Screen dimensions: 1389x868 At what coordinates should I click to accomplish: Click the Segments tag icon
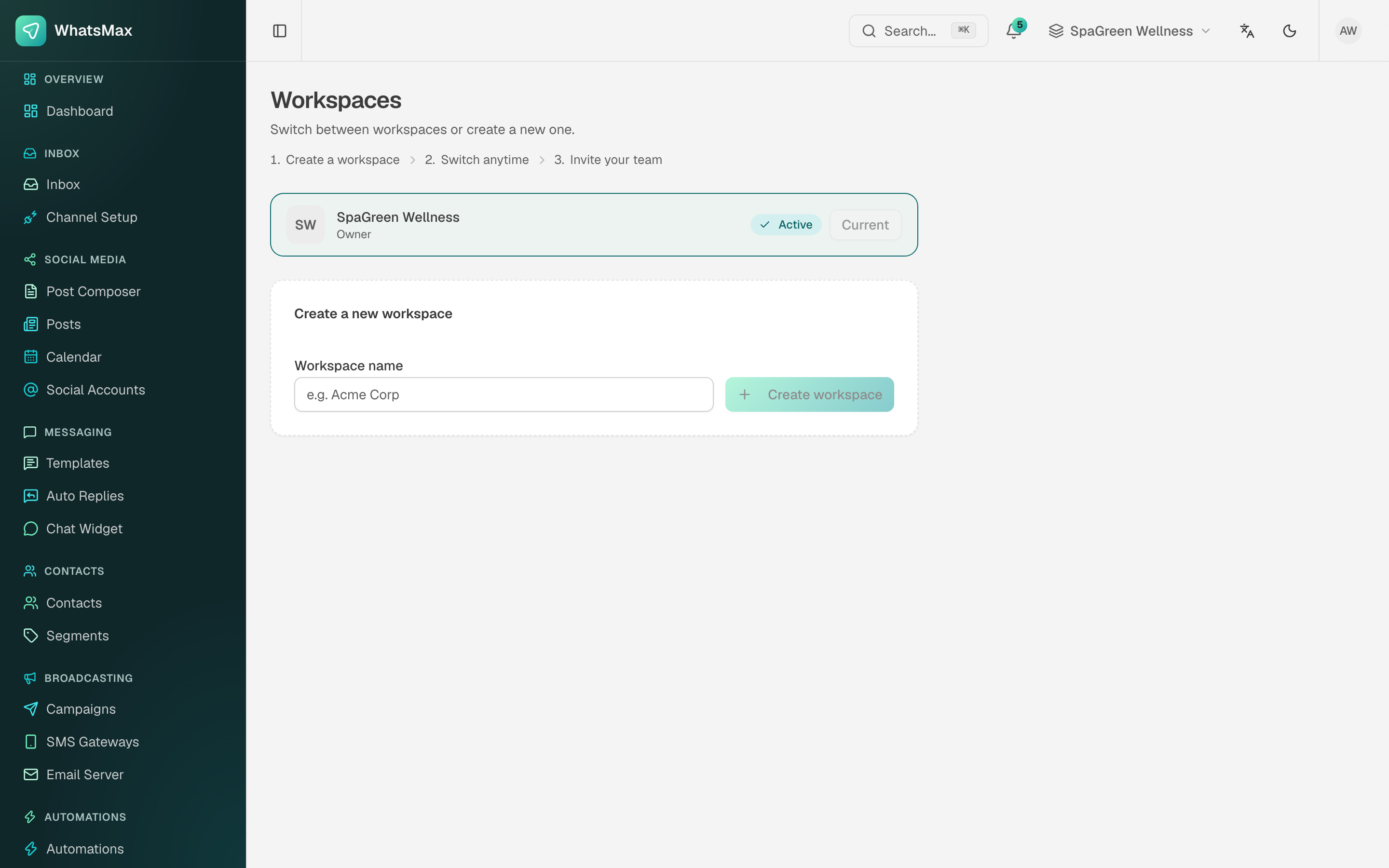click(x=30, y=636)
